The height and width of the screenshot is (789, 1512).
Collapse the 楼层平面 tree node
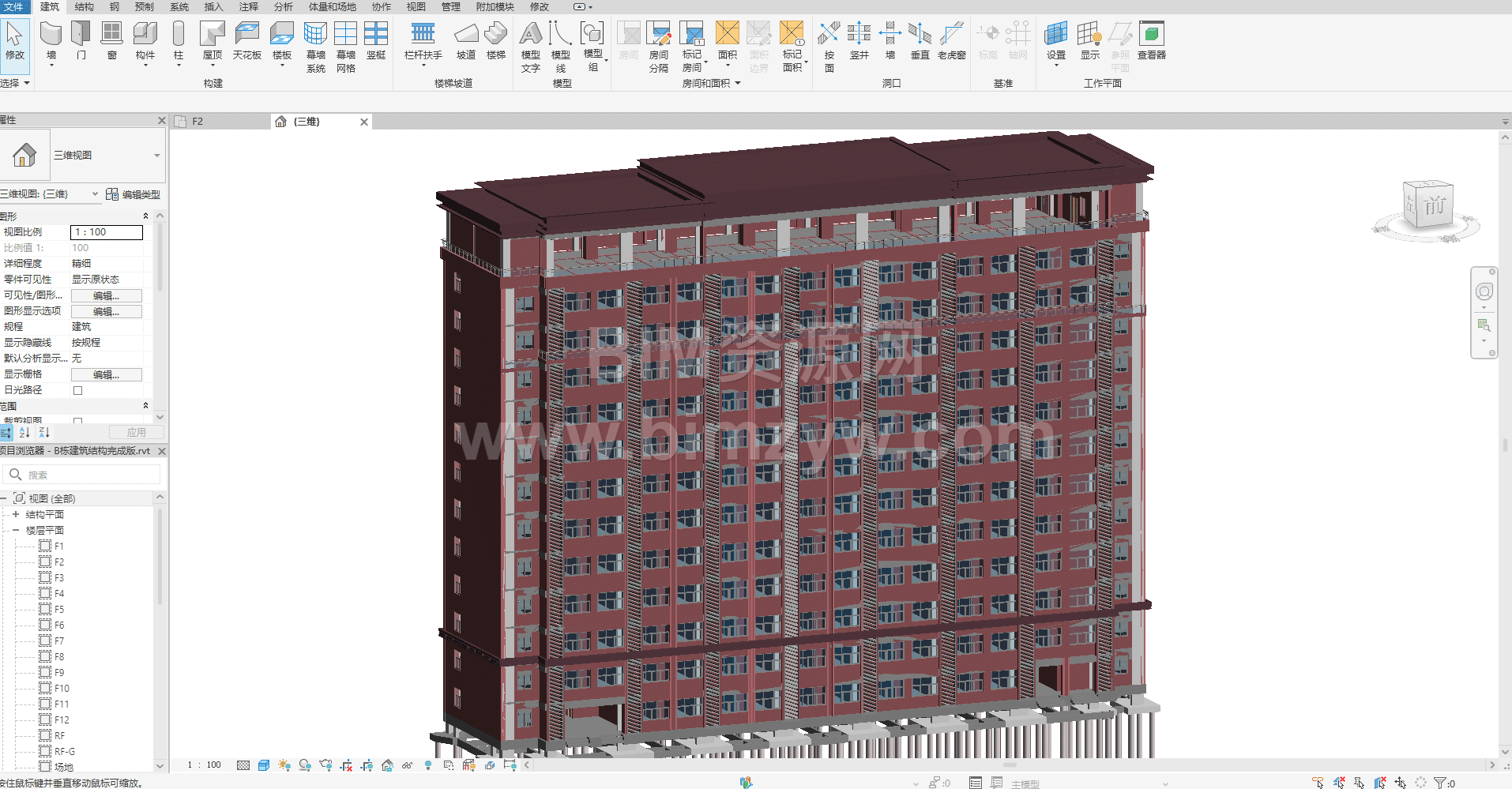click(15, 530)
